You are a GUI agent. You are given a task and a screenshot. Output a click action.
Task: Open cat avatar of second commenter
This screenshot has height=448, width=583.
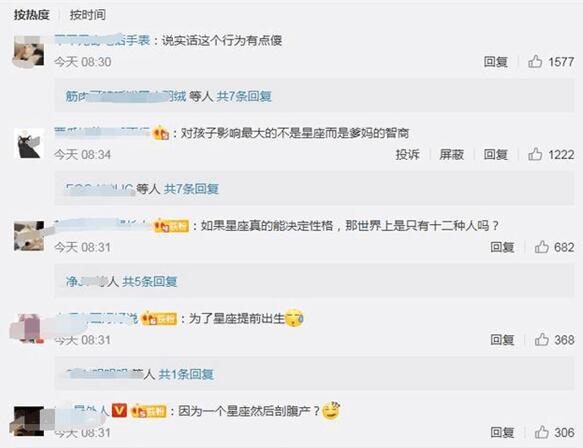(29, 144)
